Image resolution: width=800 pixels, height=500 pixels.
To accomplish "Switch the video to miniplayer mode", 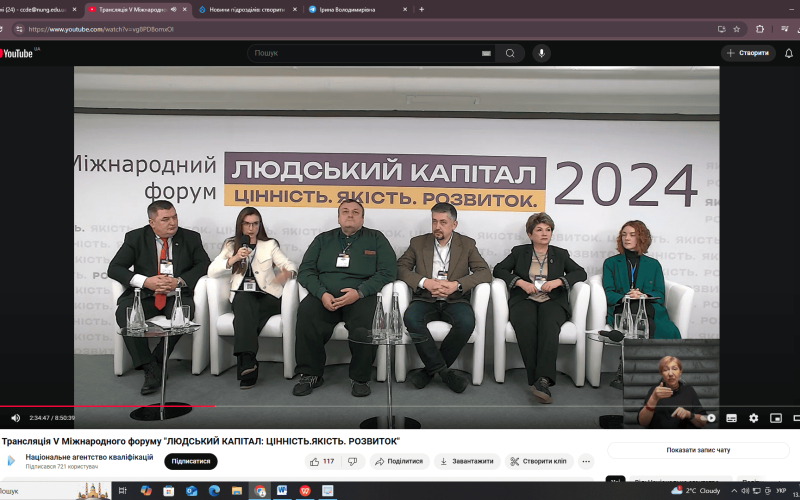I will point(776,418).
